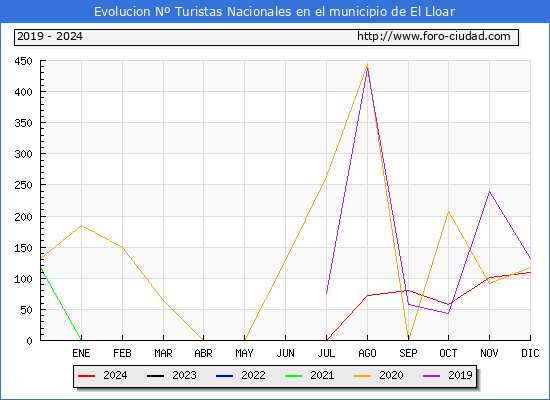The image size is (550, 400).
Task: Click the orange 2020 legend color line
Action: click(362, 376)
